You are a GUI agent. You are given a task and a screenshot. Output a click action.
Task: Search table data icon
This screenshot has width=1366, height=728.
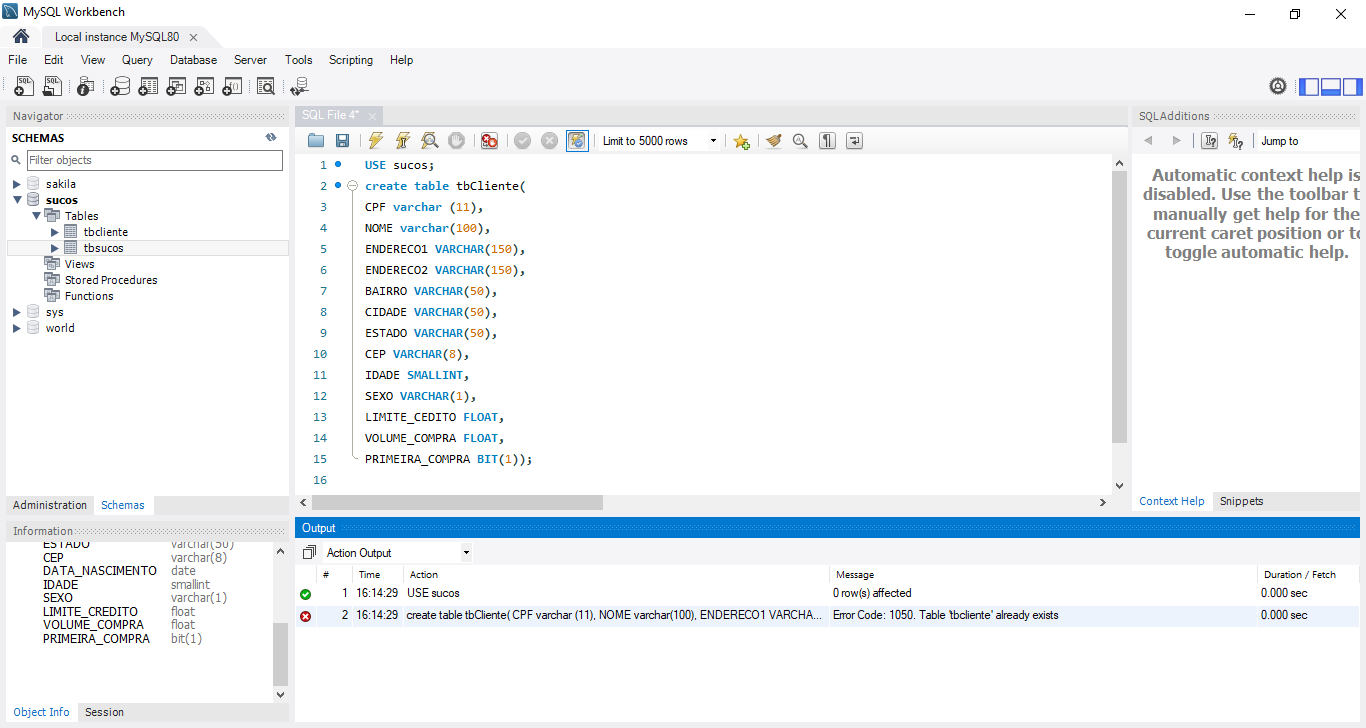point(265,87)
